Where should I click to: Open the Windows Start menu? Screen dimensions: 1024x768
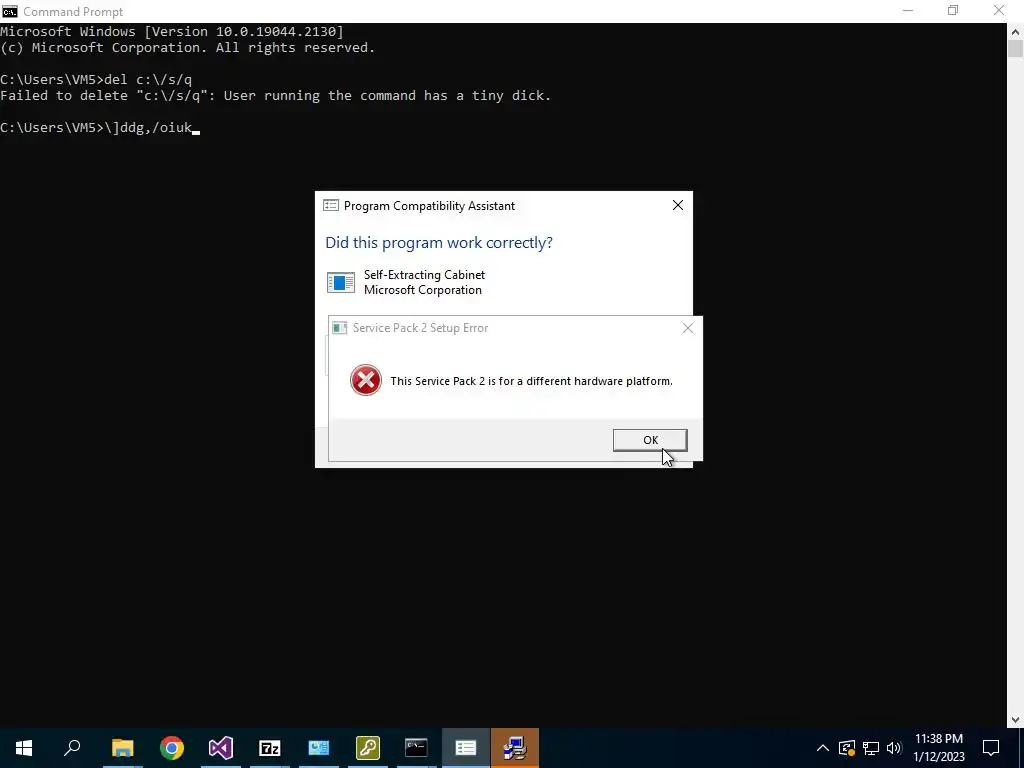click(24, 748)
